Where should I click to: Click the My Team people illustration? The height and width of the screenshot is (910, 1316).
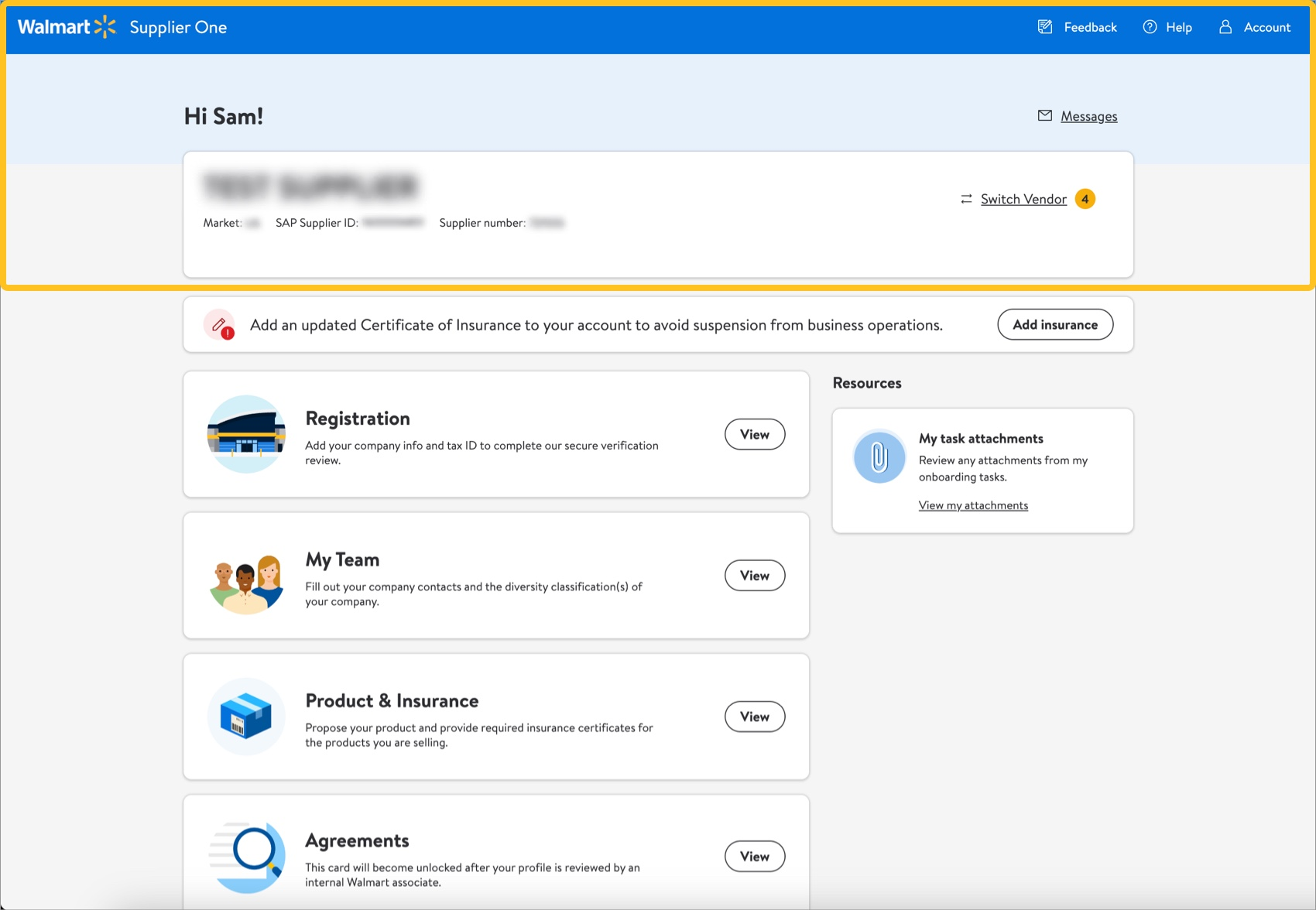246,584
